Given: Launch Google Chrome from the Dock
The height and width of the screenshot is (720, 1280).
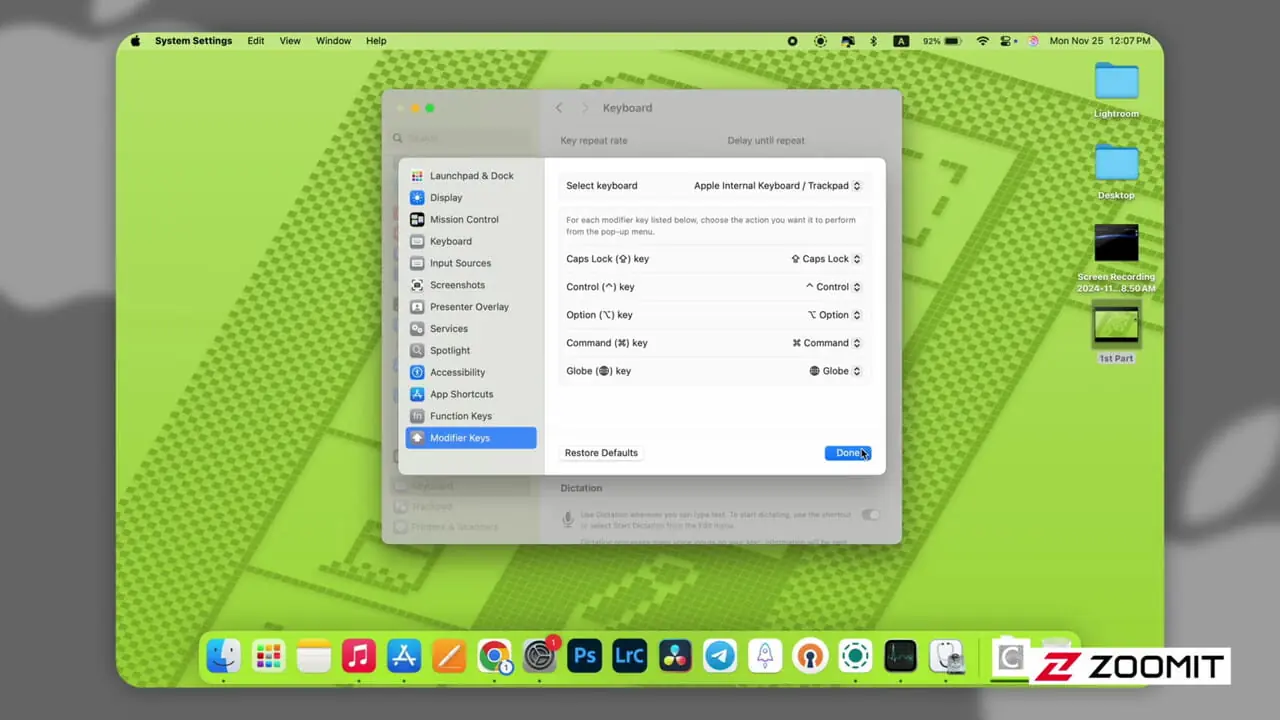Looking at the screenshot, I should point(494,656).
